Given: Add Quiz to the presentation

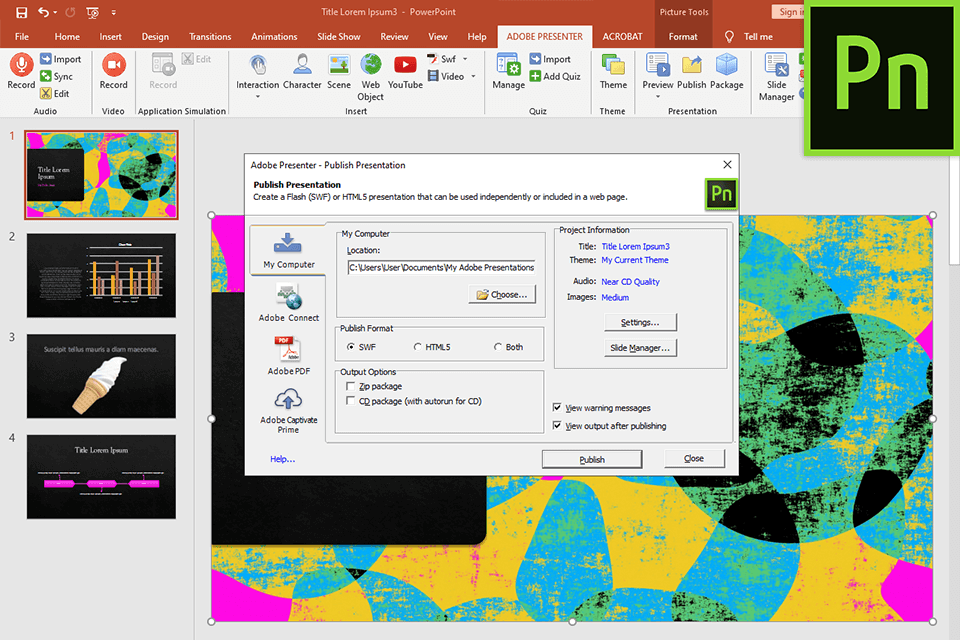Looking at the screenshot, I should pos(555,76).
